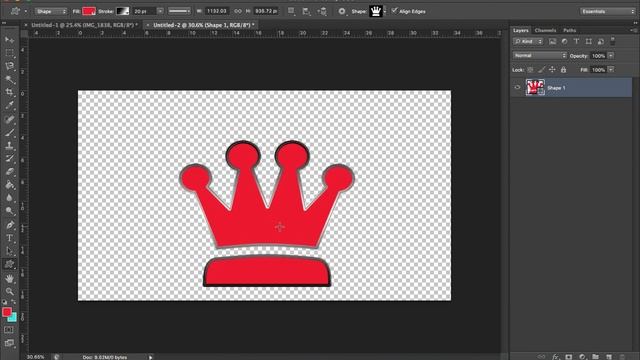Open path arrangement options
This screenshot has width=640, height=360.
coord(322,11)
